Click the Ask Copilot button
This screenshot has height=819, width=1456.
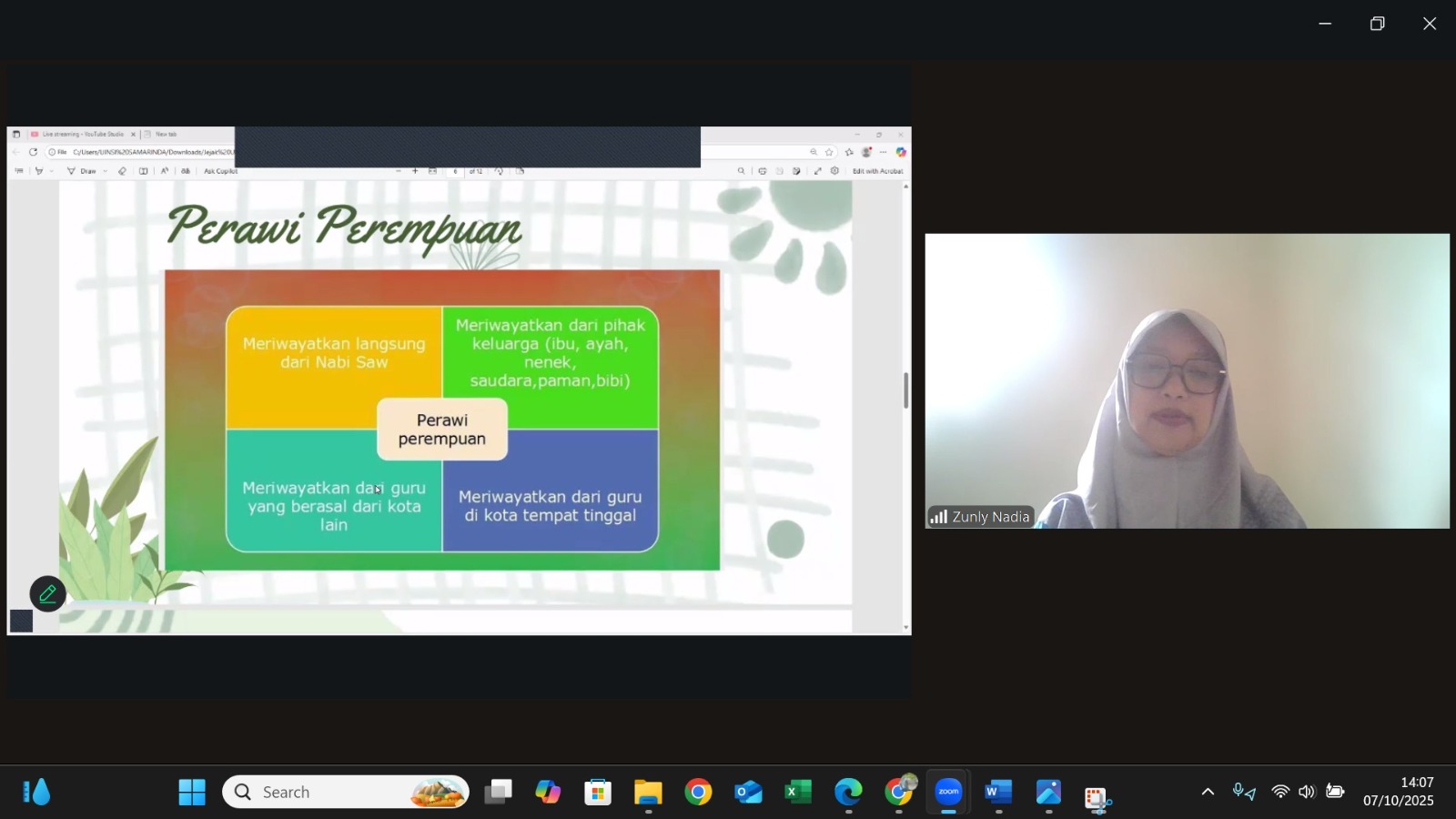[x=220, y=171]
